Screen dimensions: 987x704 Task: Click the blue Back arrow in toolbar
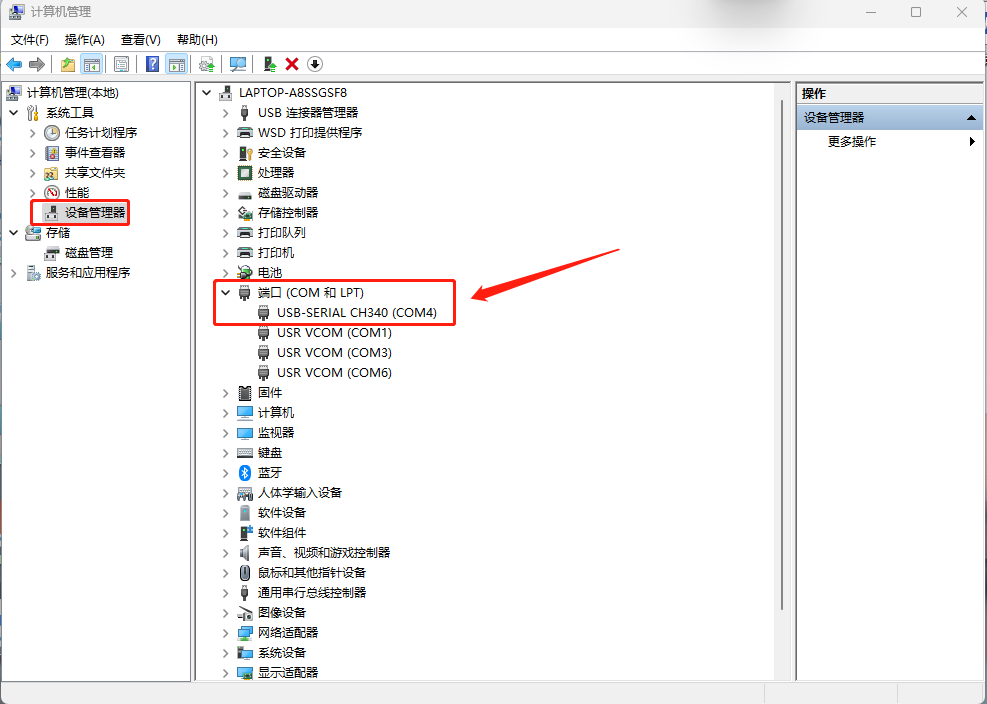pos(14,64)
